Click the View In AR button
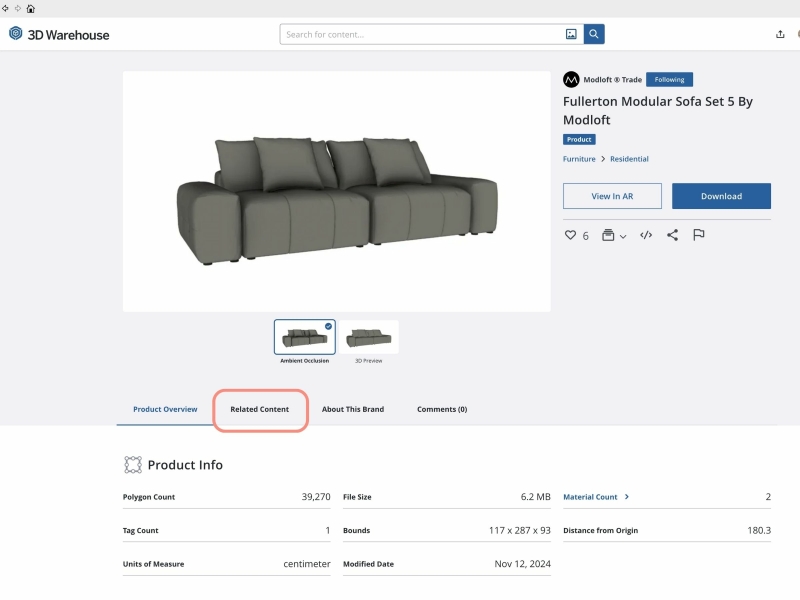The width and height of the screenshot is (800, 600). [x=612, y=196]
